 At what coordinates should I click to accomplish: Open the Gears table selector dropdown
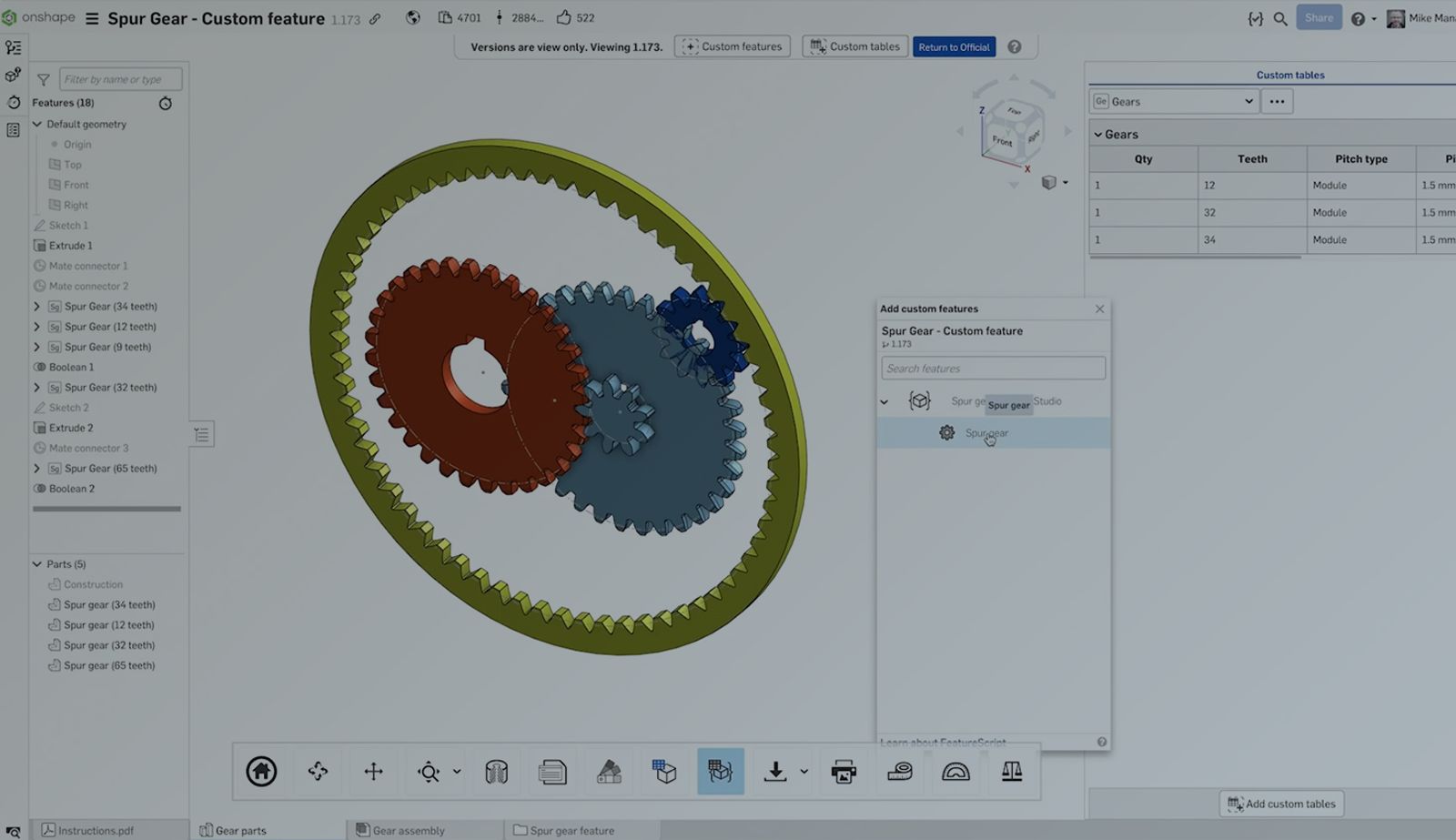(1174, 102)
